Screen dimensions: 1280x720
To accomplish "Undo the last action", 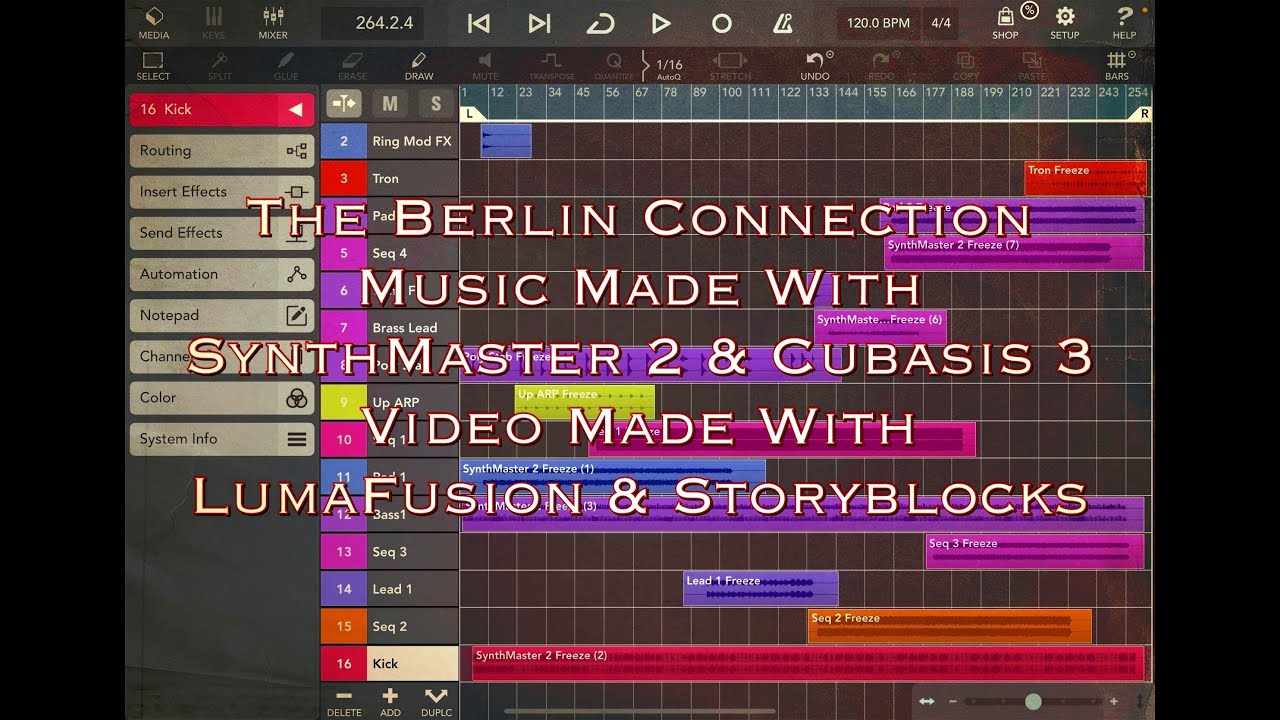I will pos(815,66).
